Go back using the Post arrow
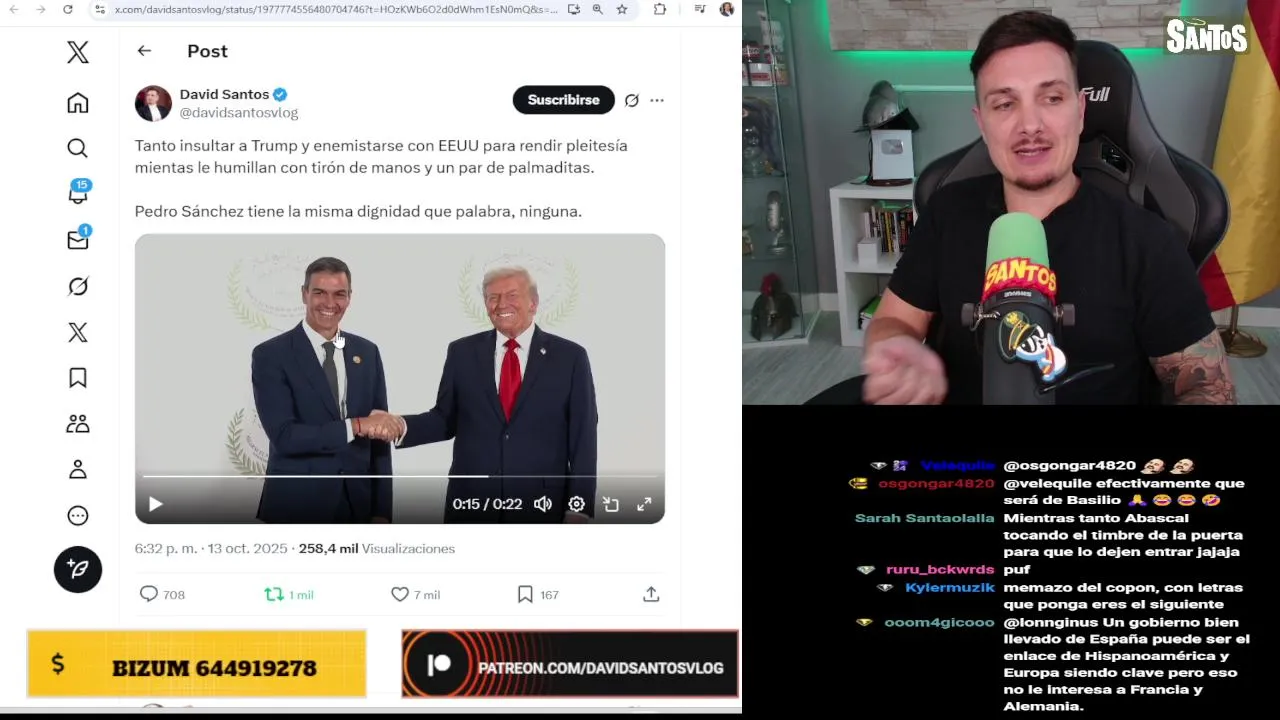 pos(144,50)
